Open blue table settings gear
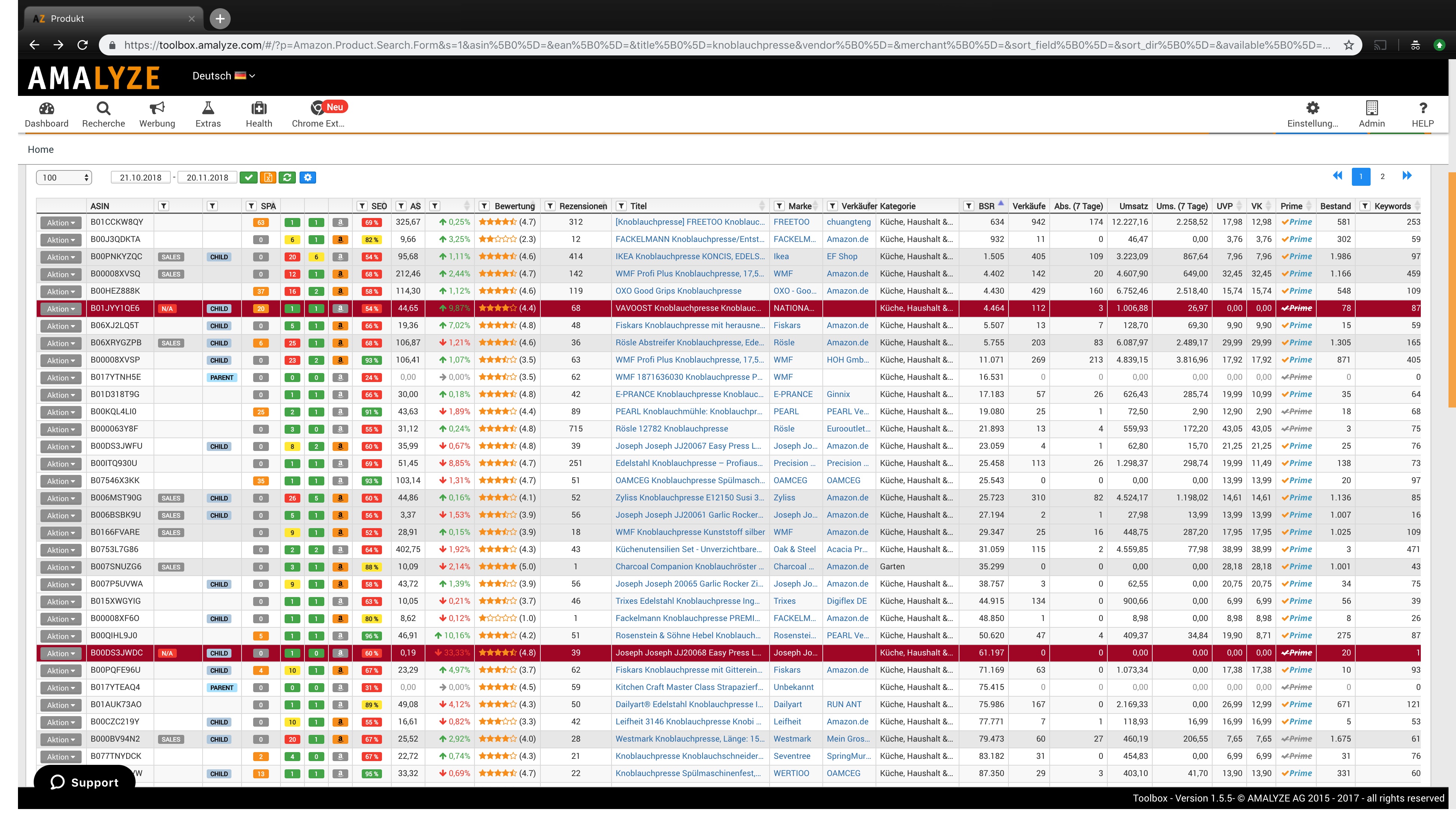 [x=308, y=177]
